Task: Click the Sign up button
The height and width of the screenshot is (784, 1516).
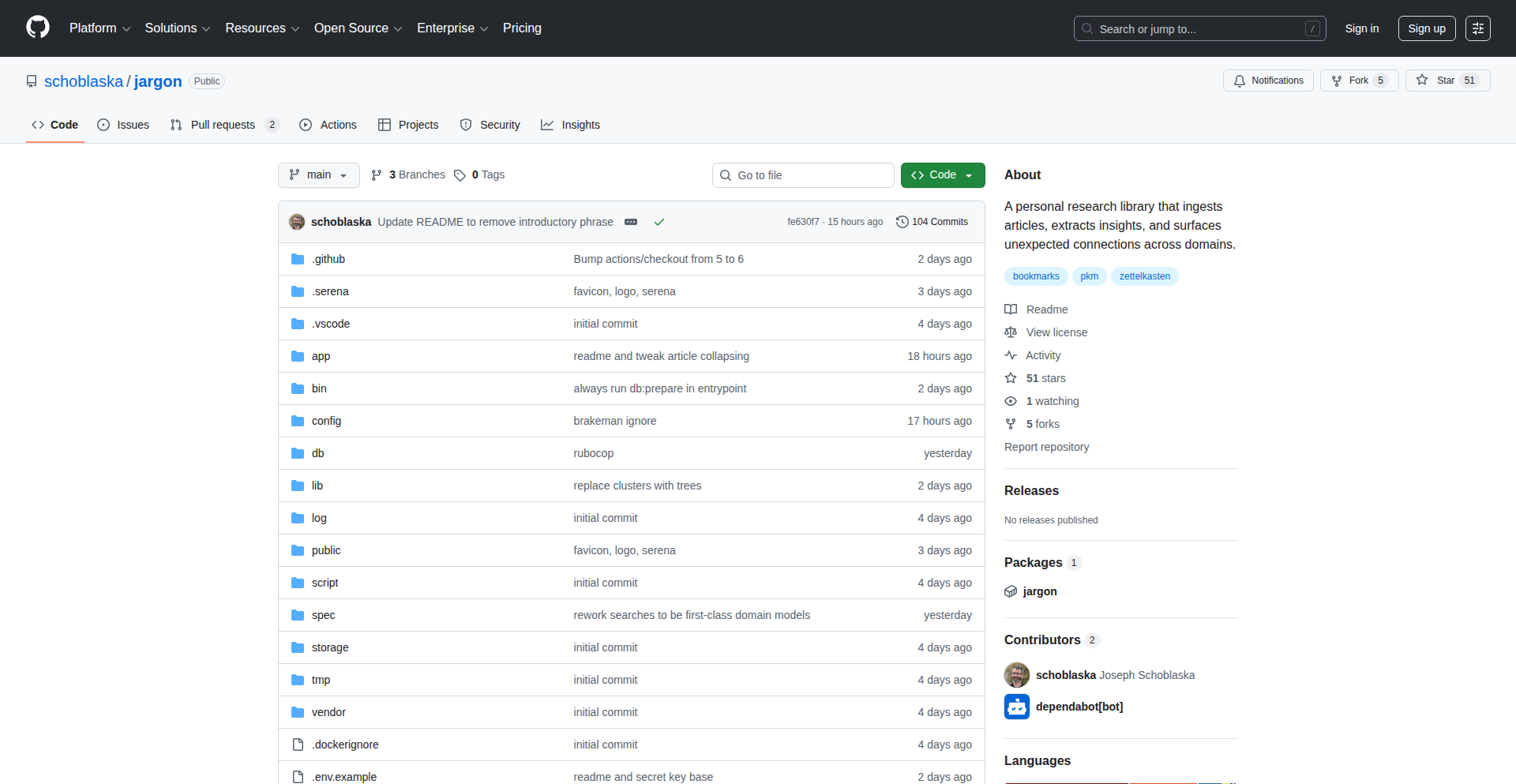Action: (1426, 28)
